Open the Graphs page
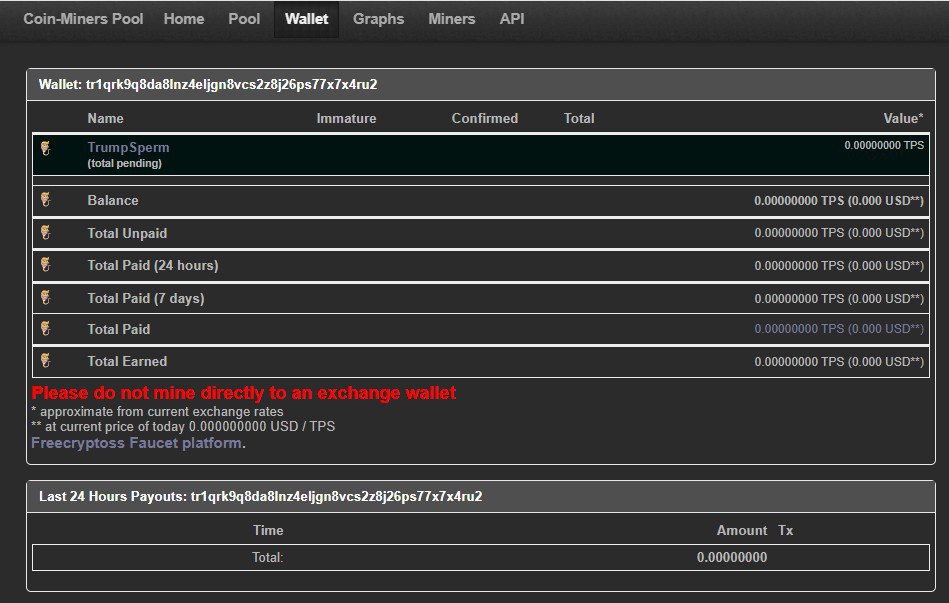 378,19
